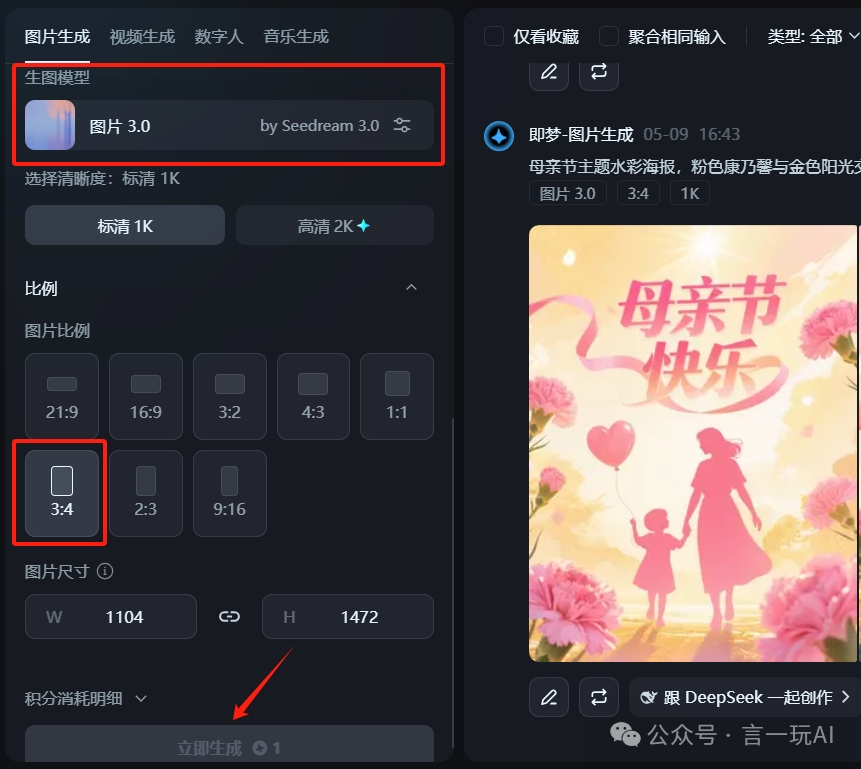The height and width of the screenshot is (769, 861).
Task: Select the 16:9 aspect ratio option
Action: pyautogui.click(x=146, y=396)
